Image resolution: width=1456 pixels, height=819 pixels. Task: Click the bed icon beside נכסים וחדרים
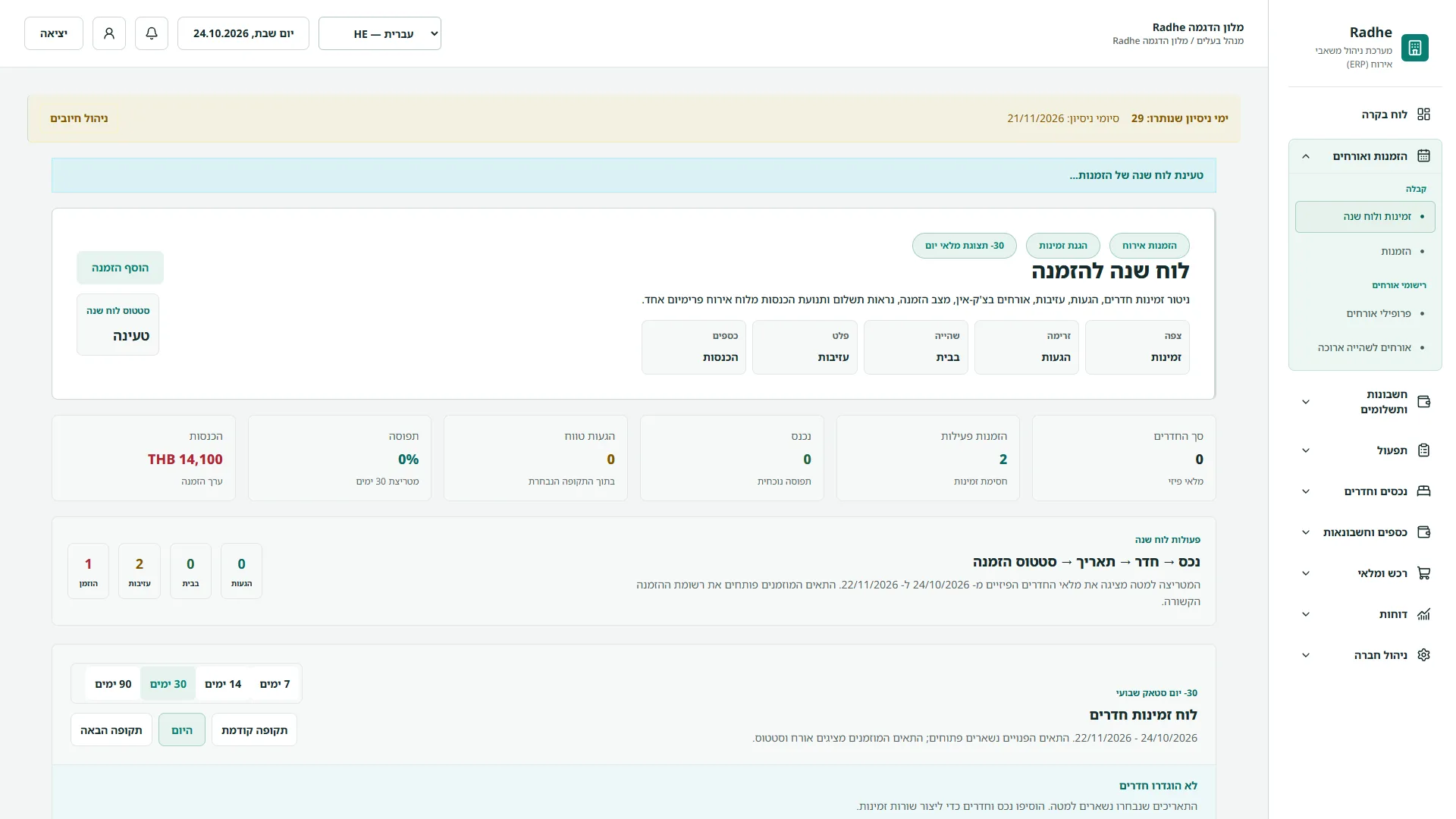coord(1423,491)
